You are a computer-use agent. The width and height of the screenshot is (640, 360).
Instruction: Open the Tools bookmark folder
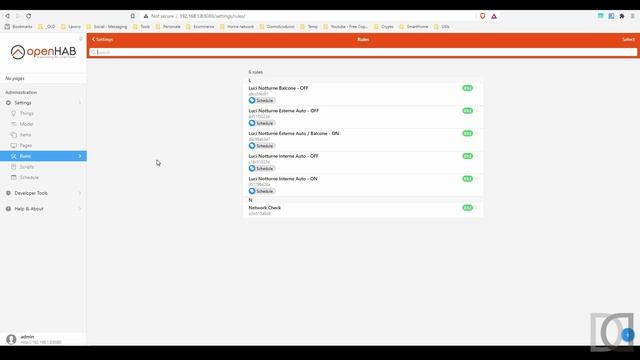point(142,27)
